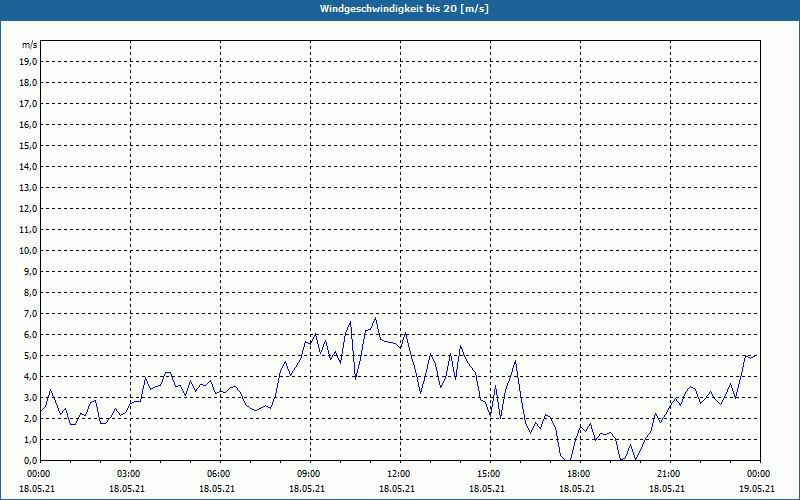Select the 12,0 y-axis label
This screenshot has height=500, width=800.
29,209
